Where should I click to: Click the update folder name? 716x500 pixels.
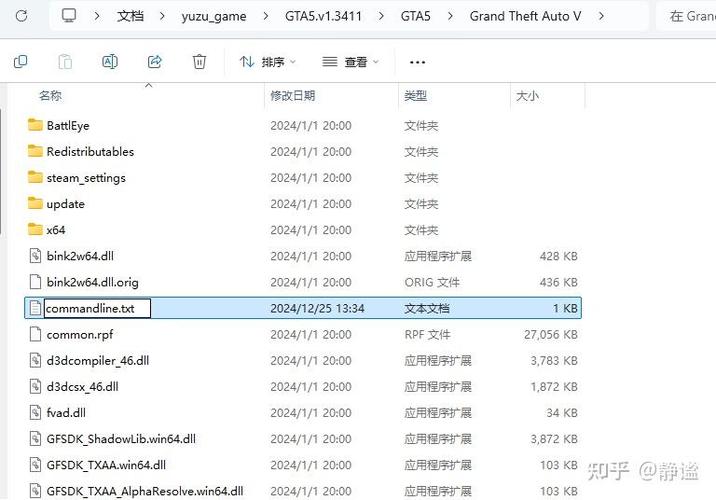(x=65, y=204)
